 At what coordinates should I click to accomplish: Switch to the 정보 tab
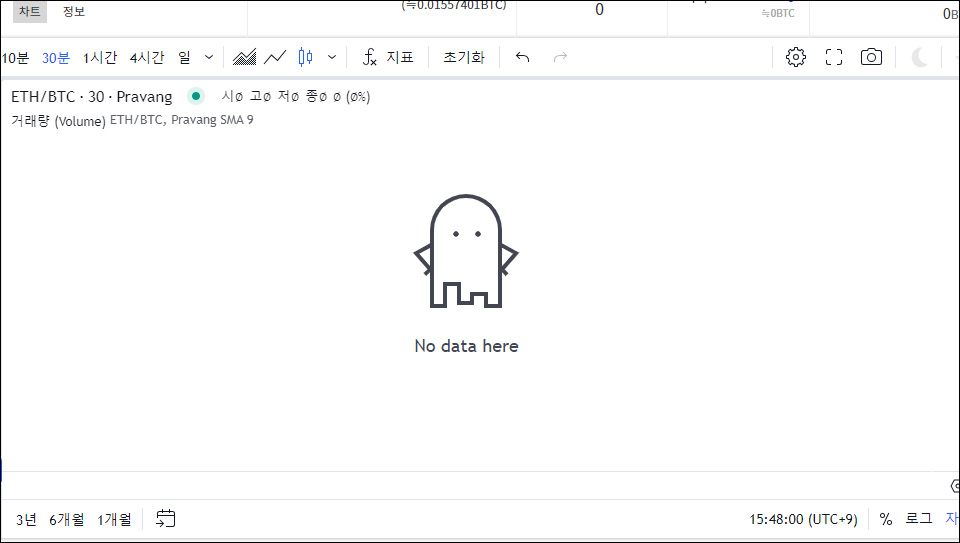[x=74, y=11]
